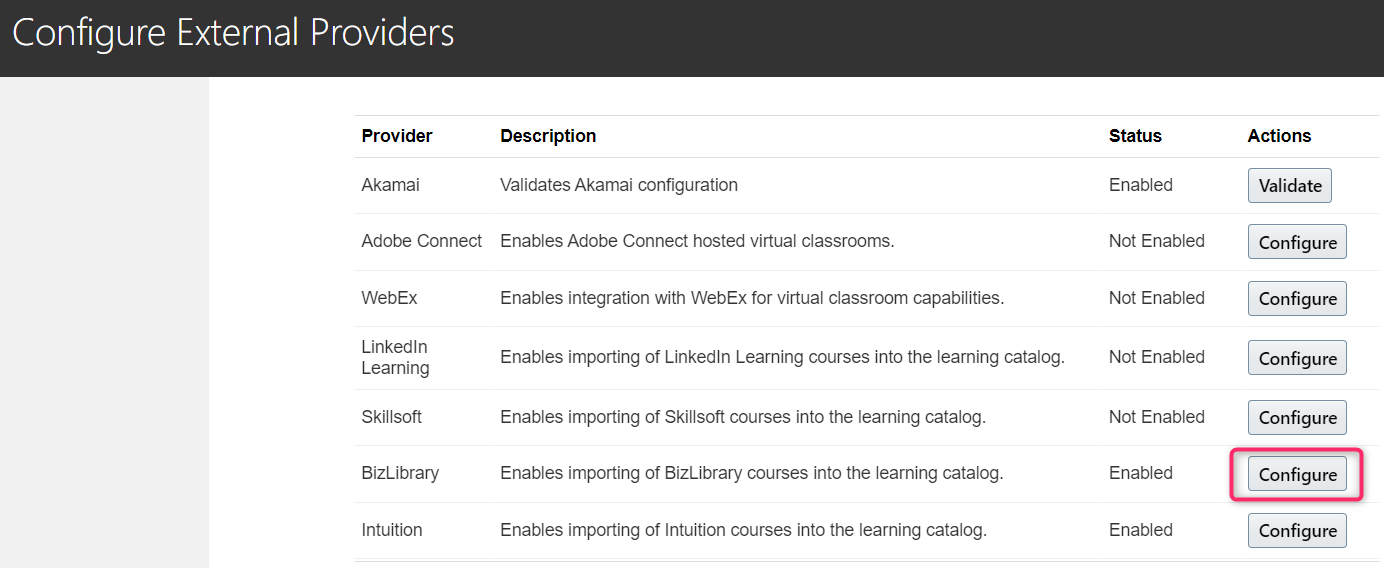1384x568 pixels.
Task: Click the Adobe Connect provider name
Action: coord(421,241)
